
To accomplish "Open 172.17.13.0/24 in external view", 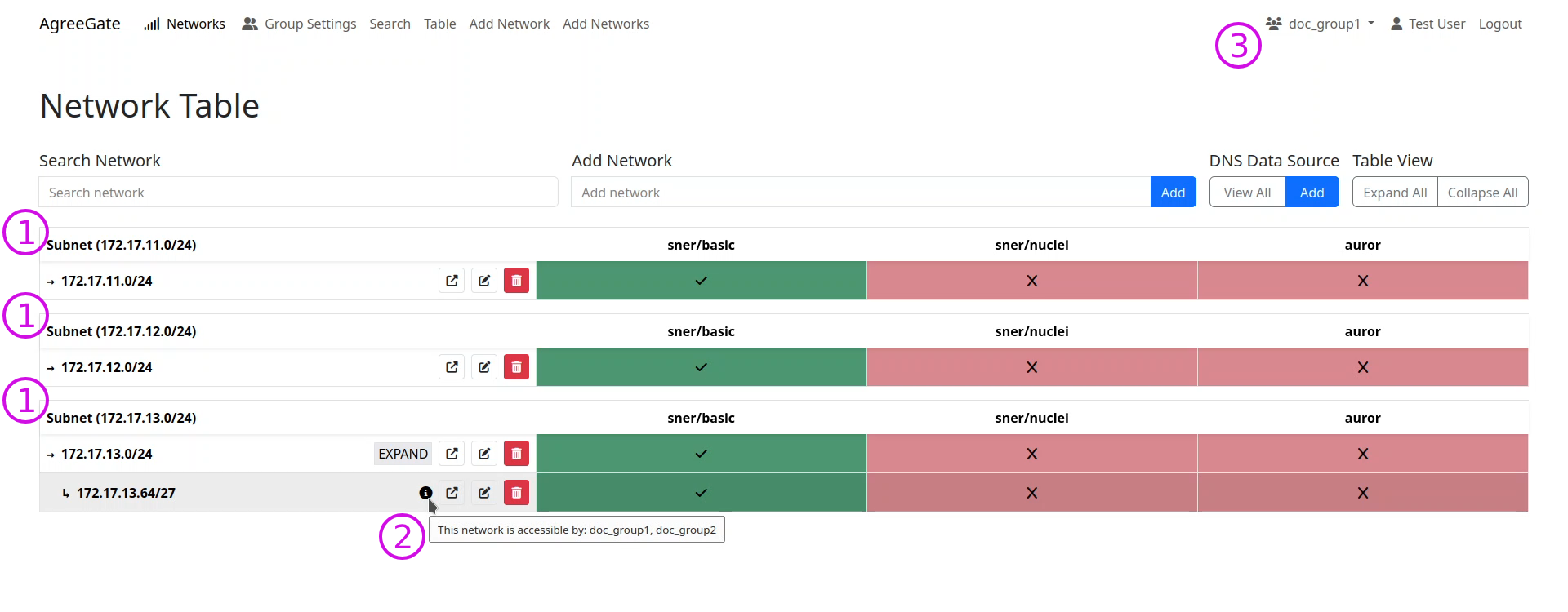I will pos(452,454).
